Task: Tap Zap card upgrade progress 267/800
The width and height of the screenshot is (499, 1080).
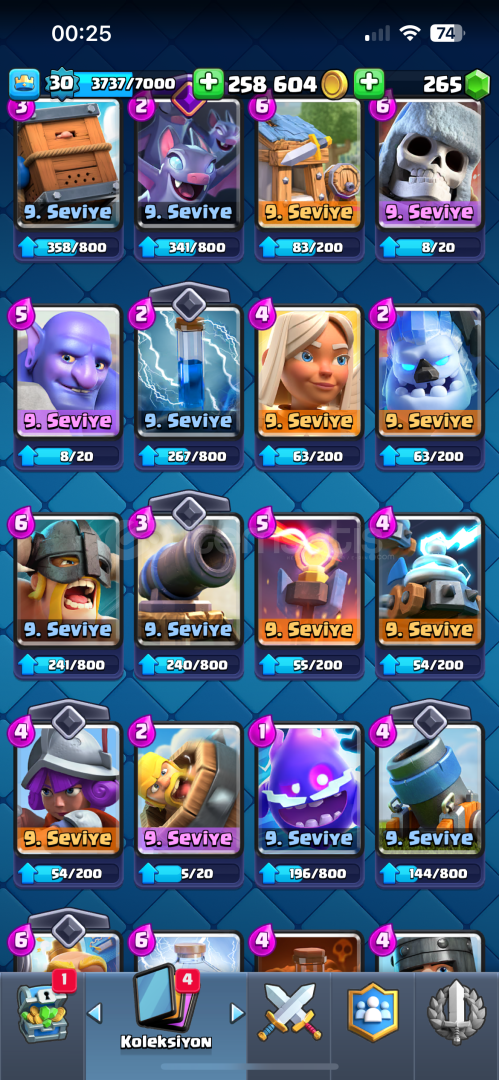Action: click(x=189, y=455)
